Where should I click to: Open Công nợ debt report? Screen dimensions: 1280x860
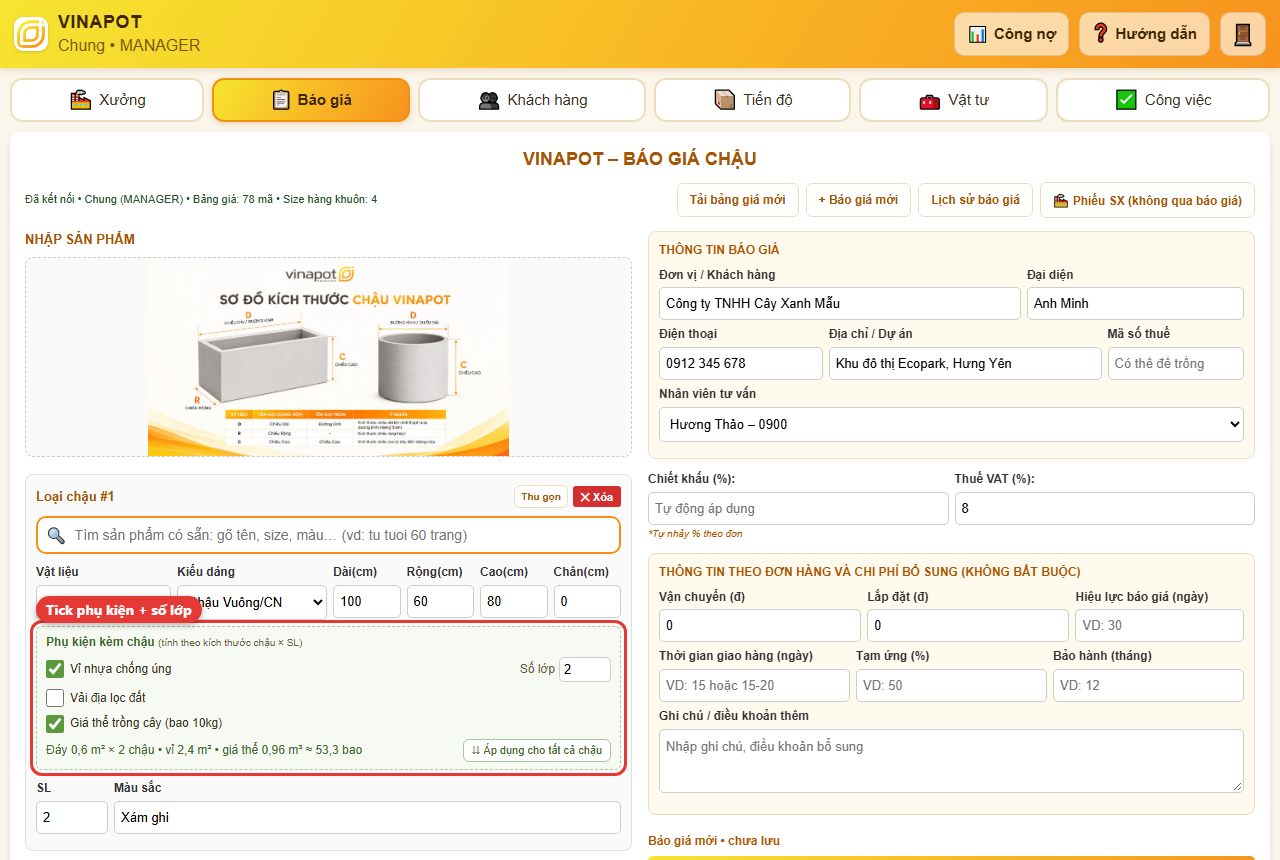tap(1012, 34)
